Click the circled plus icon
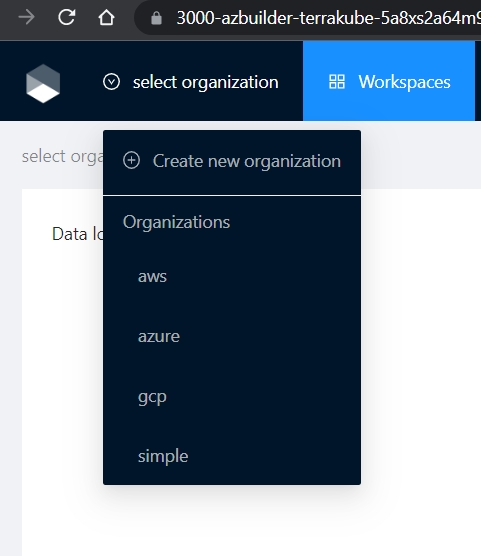Viewport: 481px width, 556px height. [x=132, y=160]
